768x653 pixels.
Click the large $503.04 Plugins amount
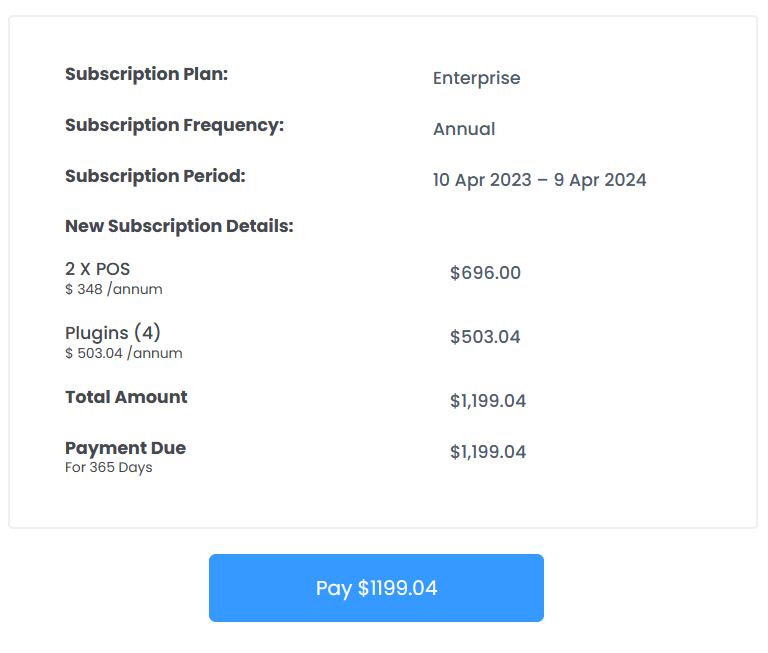tap(485, 337)
